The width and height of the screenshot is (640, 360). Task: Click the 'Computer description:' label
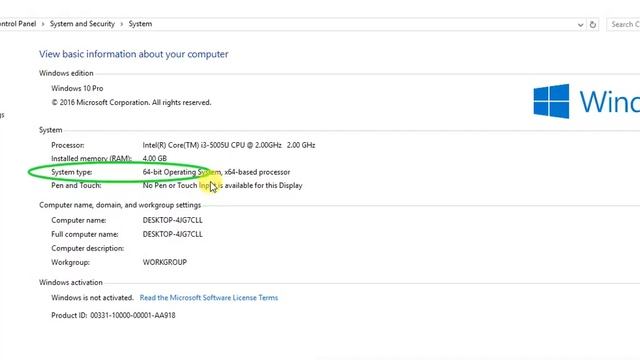[87, 248]
